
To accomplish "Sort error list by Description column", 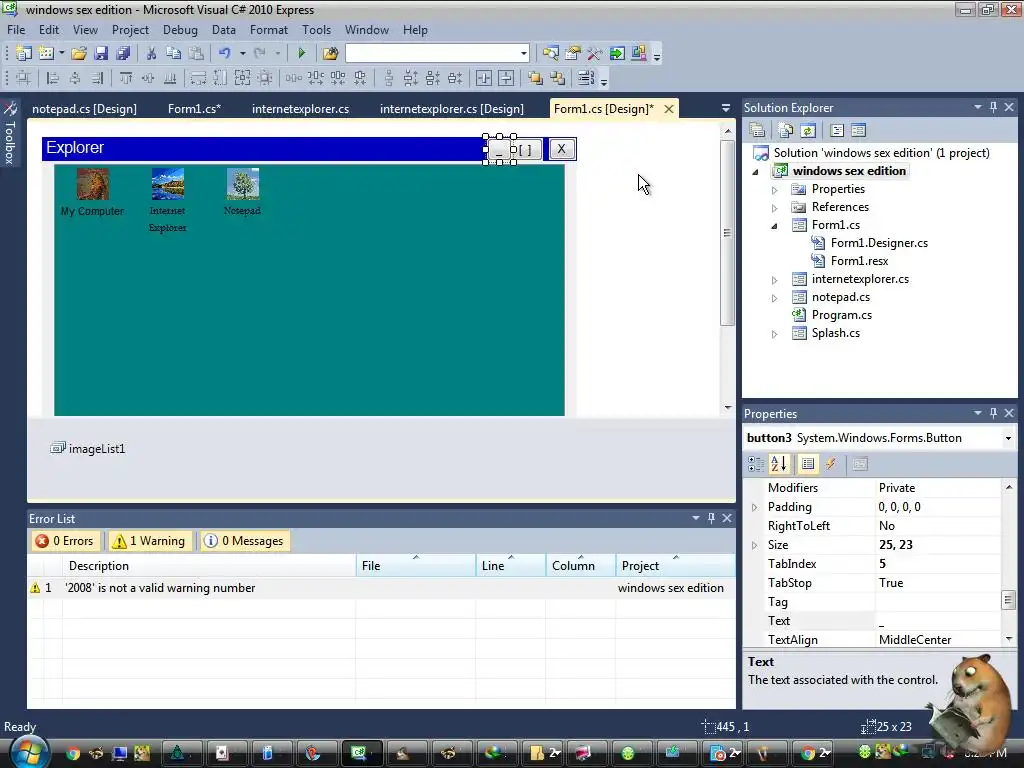I will pos(209,566).
